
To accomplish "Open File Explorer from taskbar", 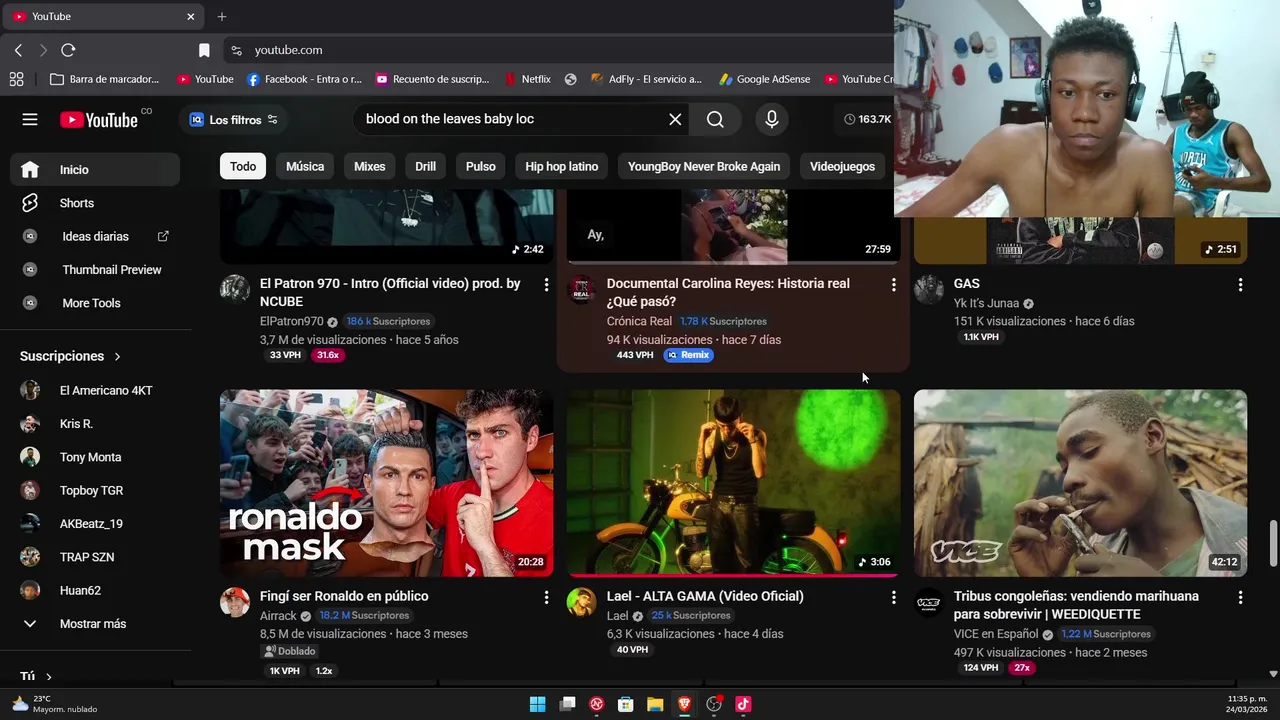I will coord(655,704).
